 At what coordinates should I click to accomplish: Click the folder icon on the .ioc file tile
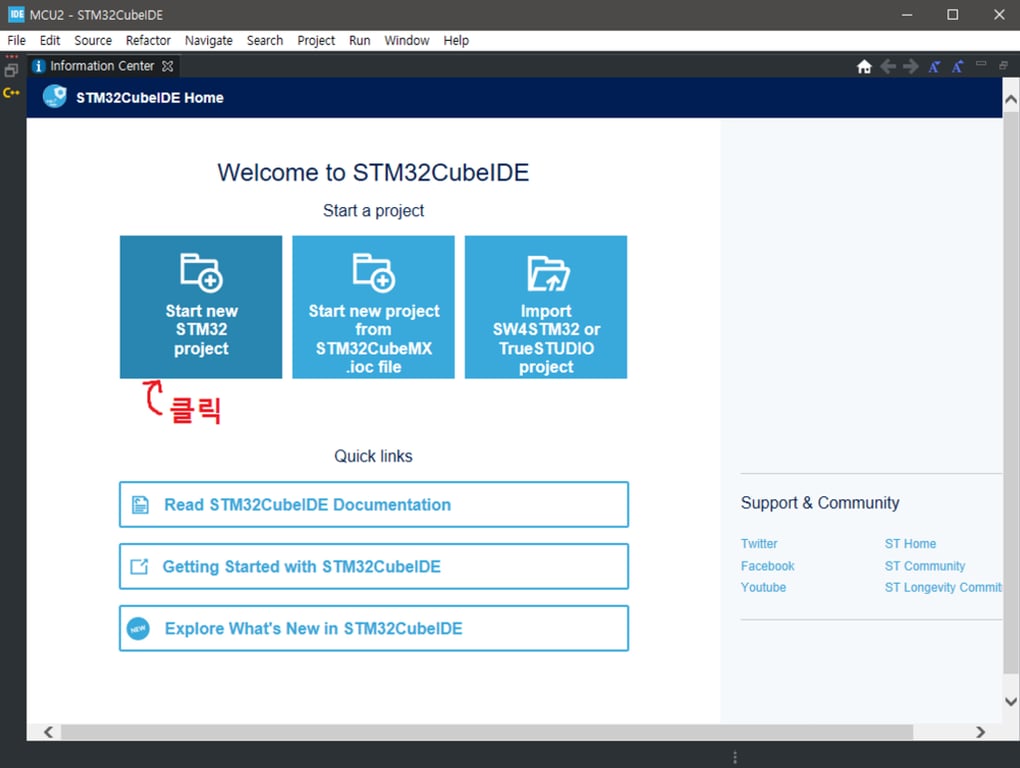(x=373, y=272)
